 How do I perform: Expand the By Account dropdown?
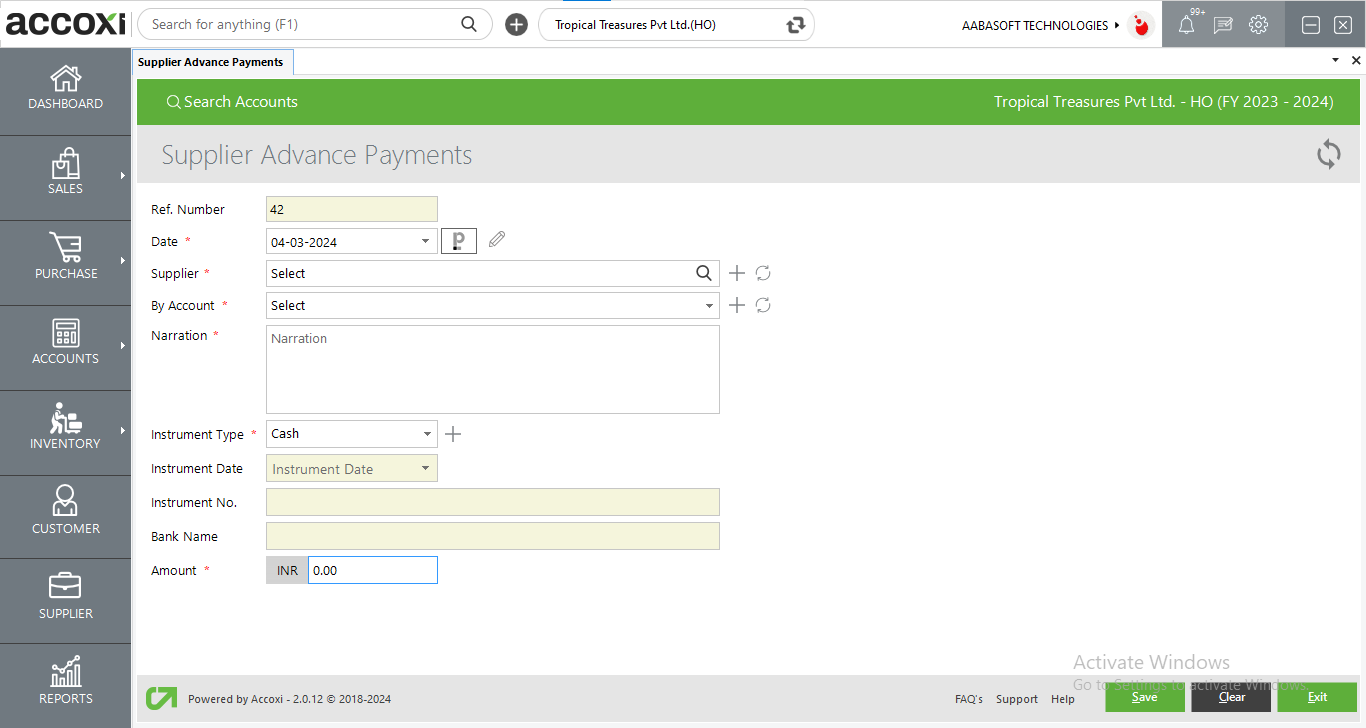tap(708, 305)
